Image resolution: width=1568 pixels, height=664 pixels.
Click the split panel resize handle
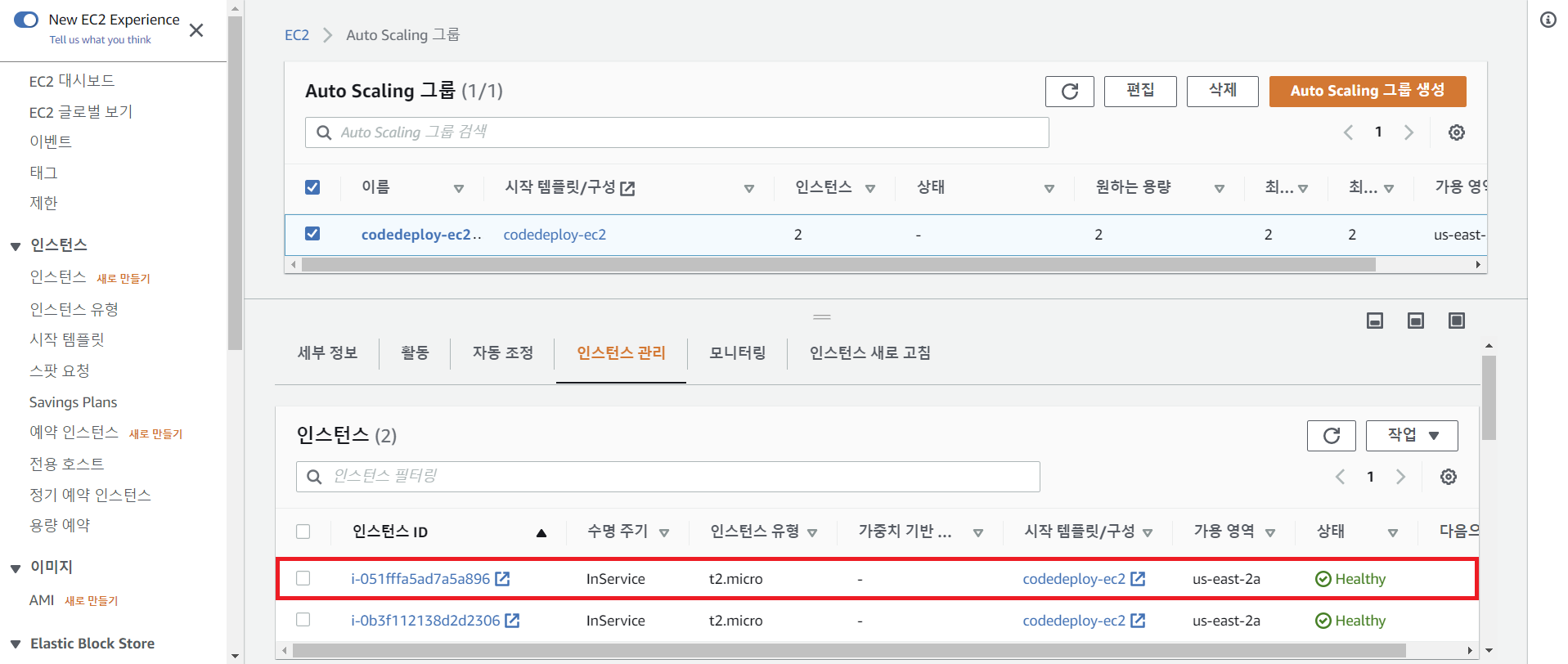(822, 317)
